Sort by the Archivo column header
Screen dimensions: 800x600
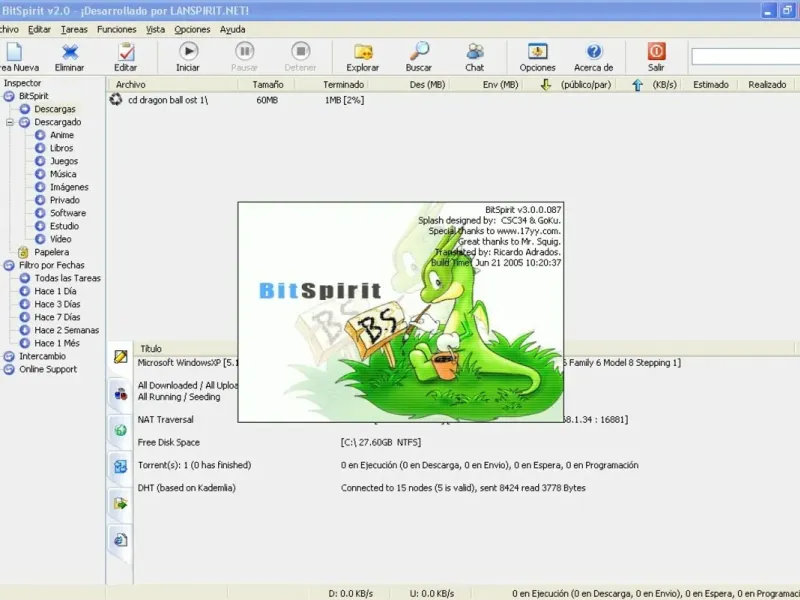coord(172,85)
